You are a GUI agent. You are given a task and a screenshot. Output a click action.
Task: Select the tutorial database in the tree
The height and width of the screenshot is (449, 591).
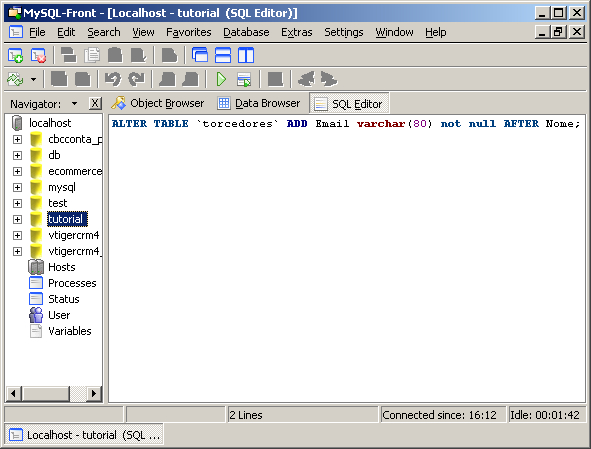point(67,219)
